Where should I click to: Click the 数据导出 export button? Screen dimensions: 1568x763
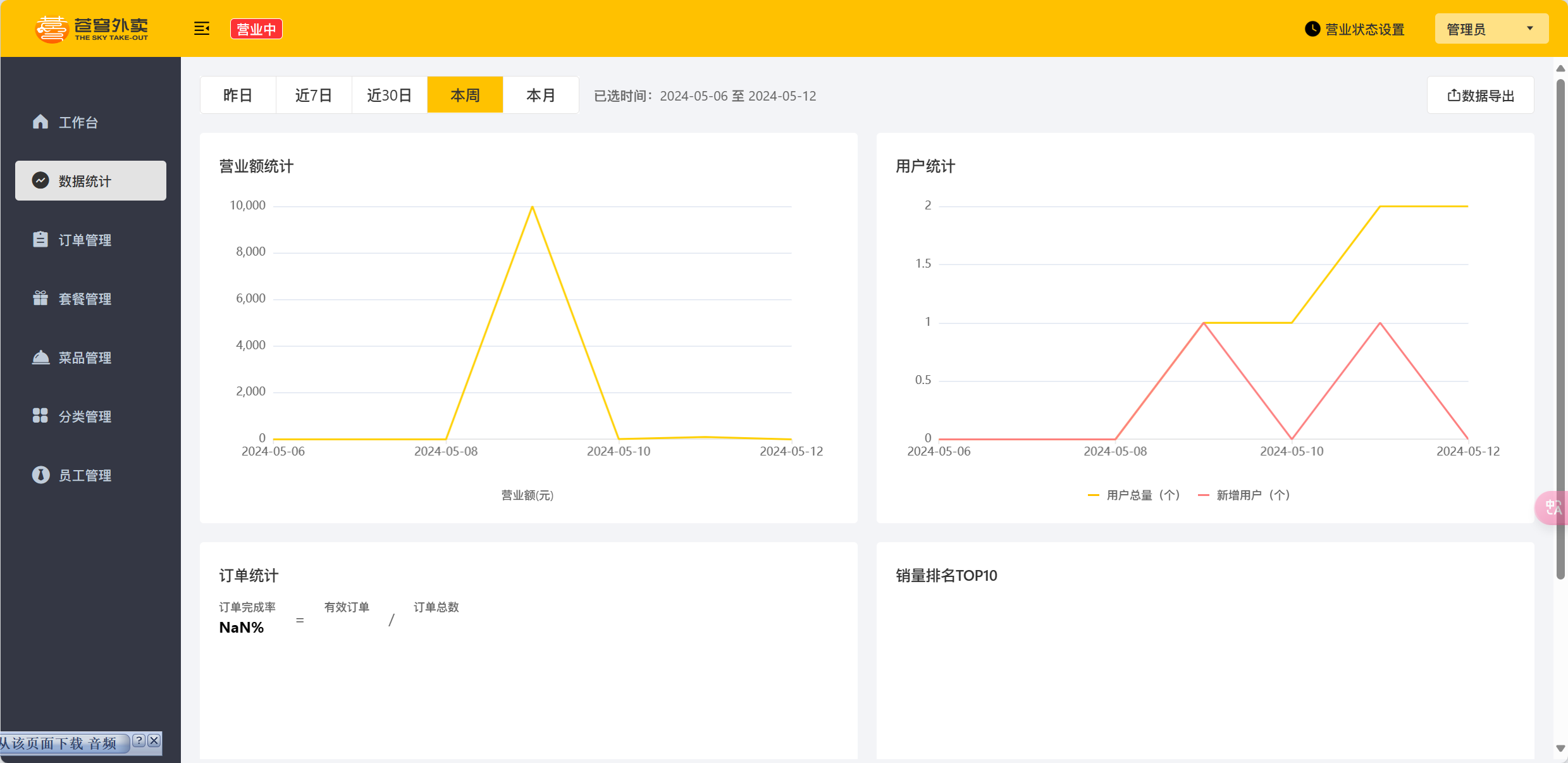coord(1480,96)
